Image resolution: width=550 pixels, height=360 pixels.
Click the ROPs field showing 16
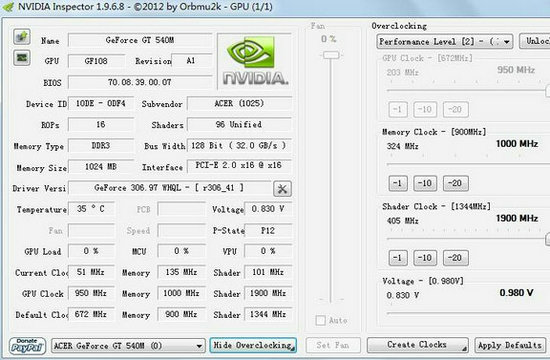101,125
